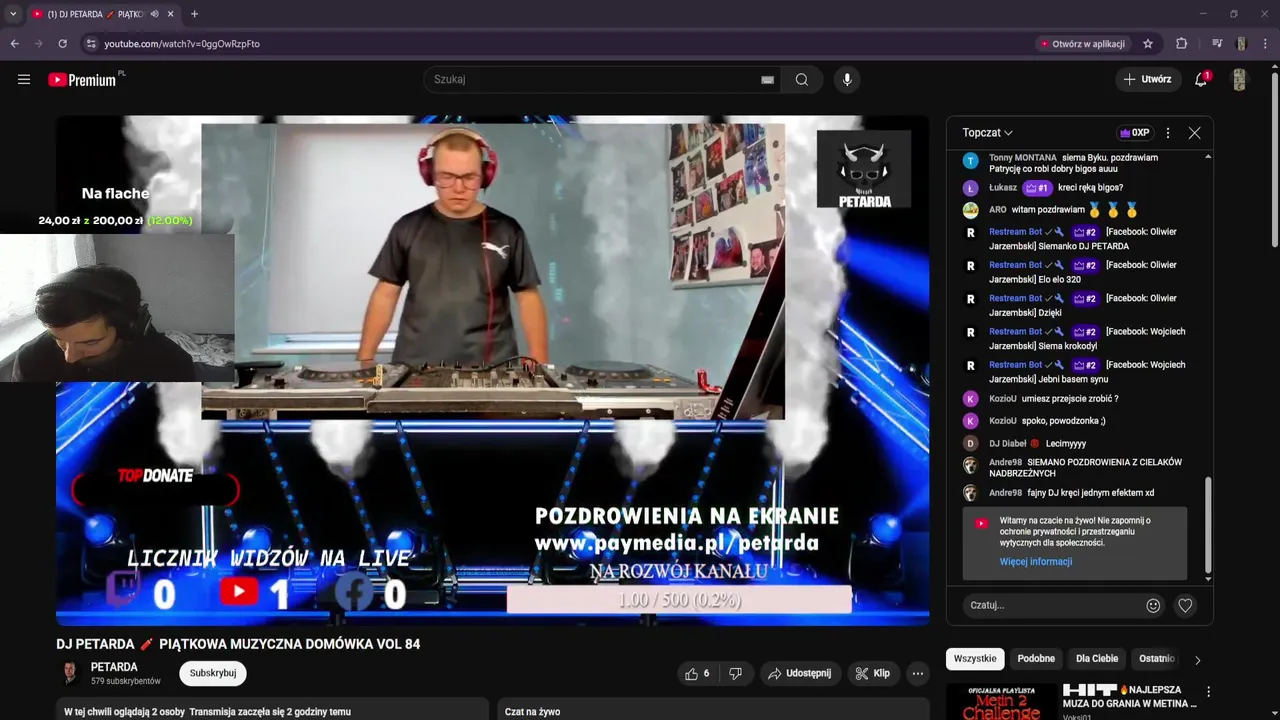This screenshot has width=1280, height=720.
Task: Open the YouTube hamburger guide menu
Action: [24, 79]
